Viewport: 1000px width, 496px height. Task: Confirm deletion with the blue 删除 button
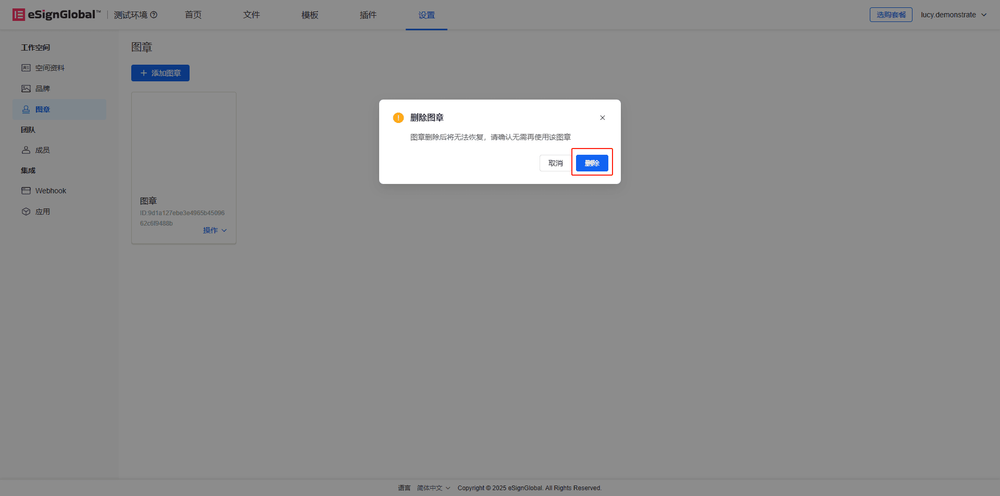592,163
